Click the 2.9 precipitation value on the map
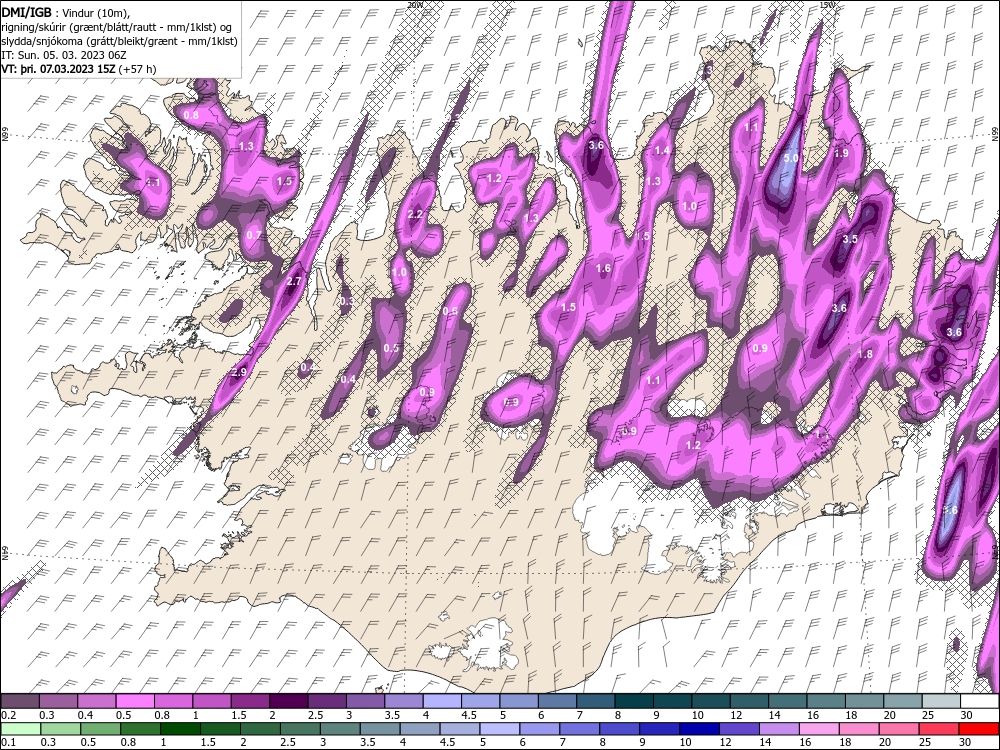 [239, 372]
